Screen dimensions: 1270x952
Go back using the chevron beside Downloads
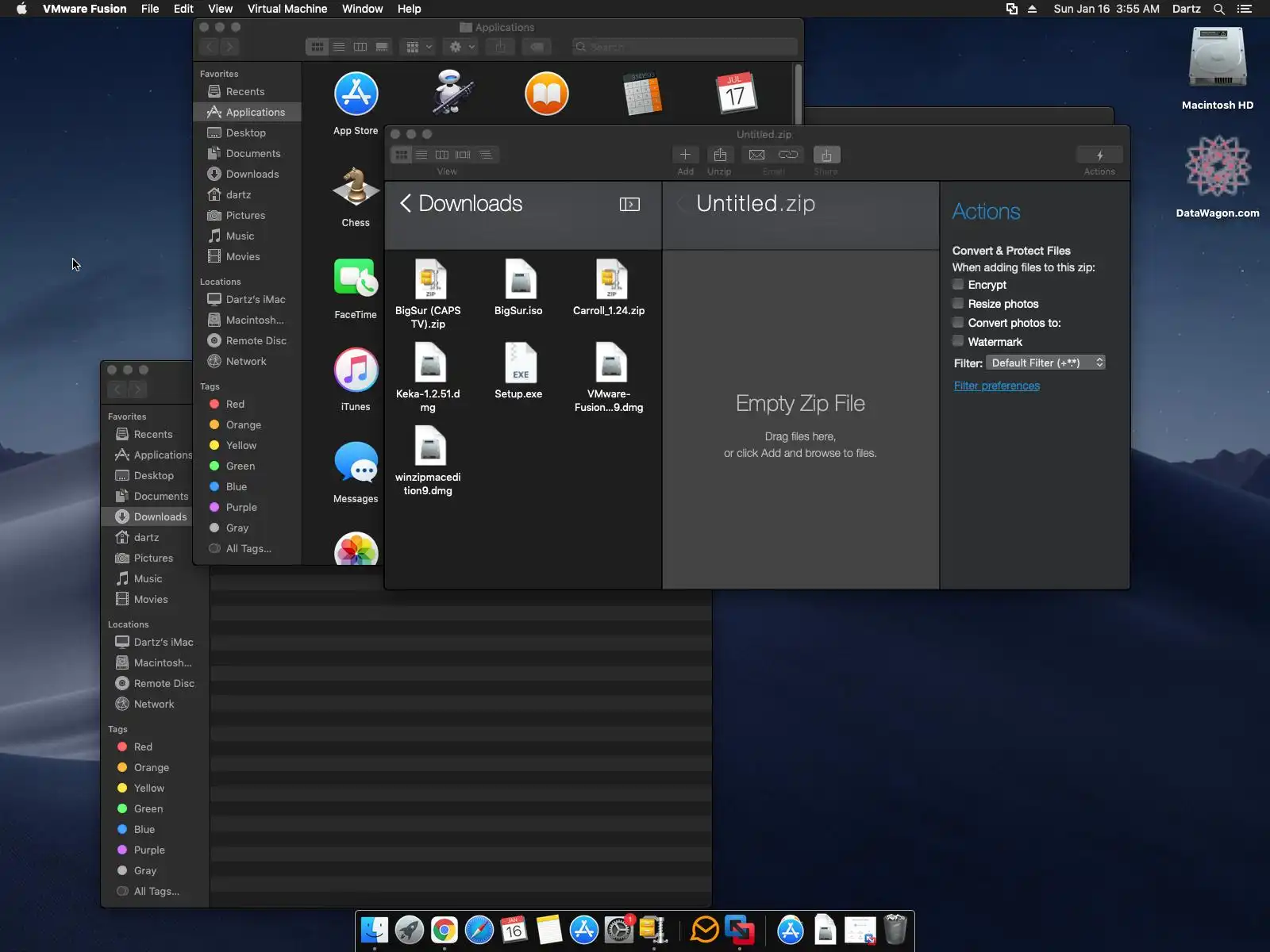click(405, 204)
